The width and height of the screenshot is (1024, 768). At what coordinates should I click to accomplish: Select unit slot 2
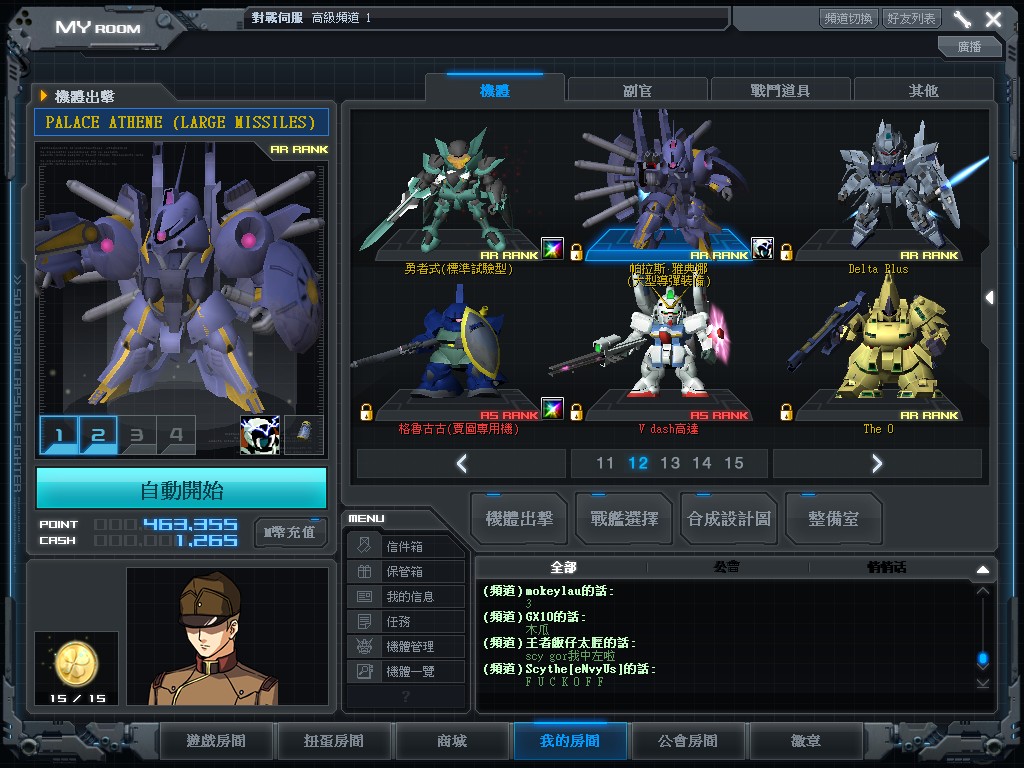click(x=98, y=435)
